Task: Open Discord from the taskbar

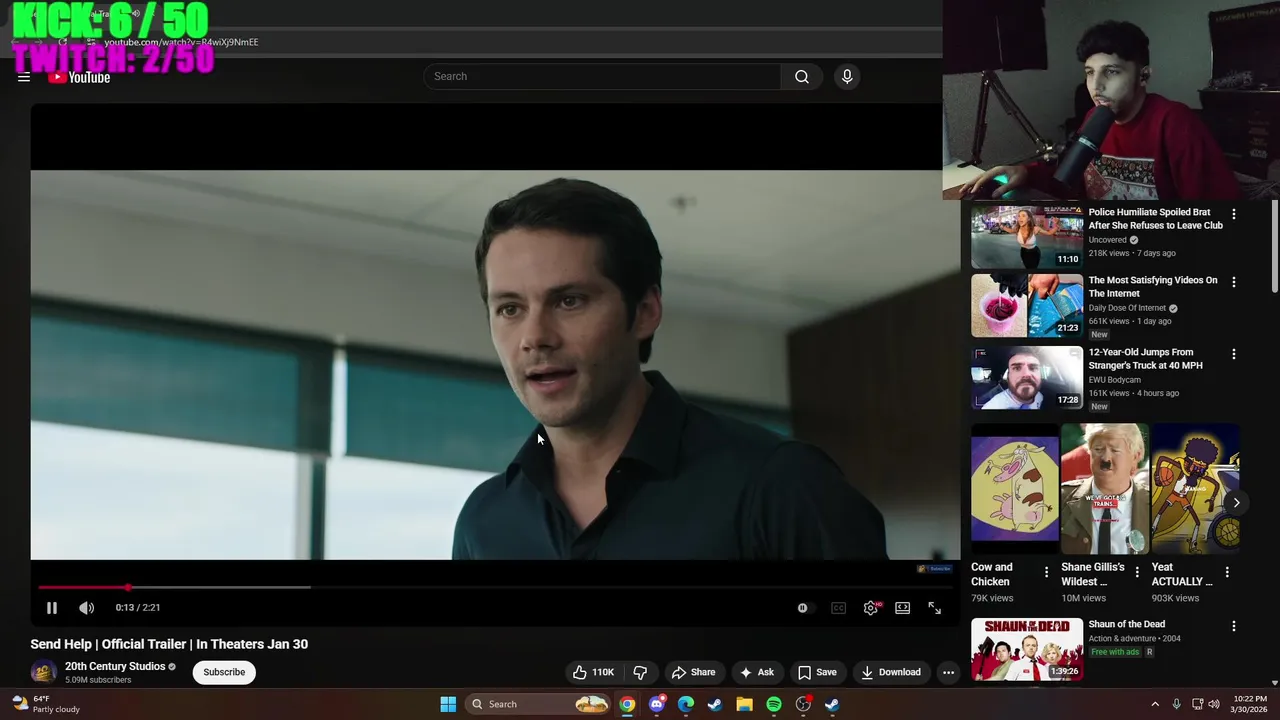Action: 656,704
